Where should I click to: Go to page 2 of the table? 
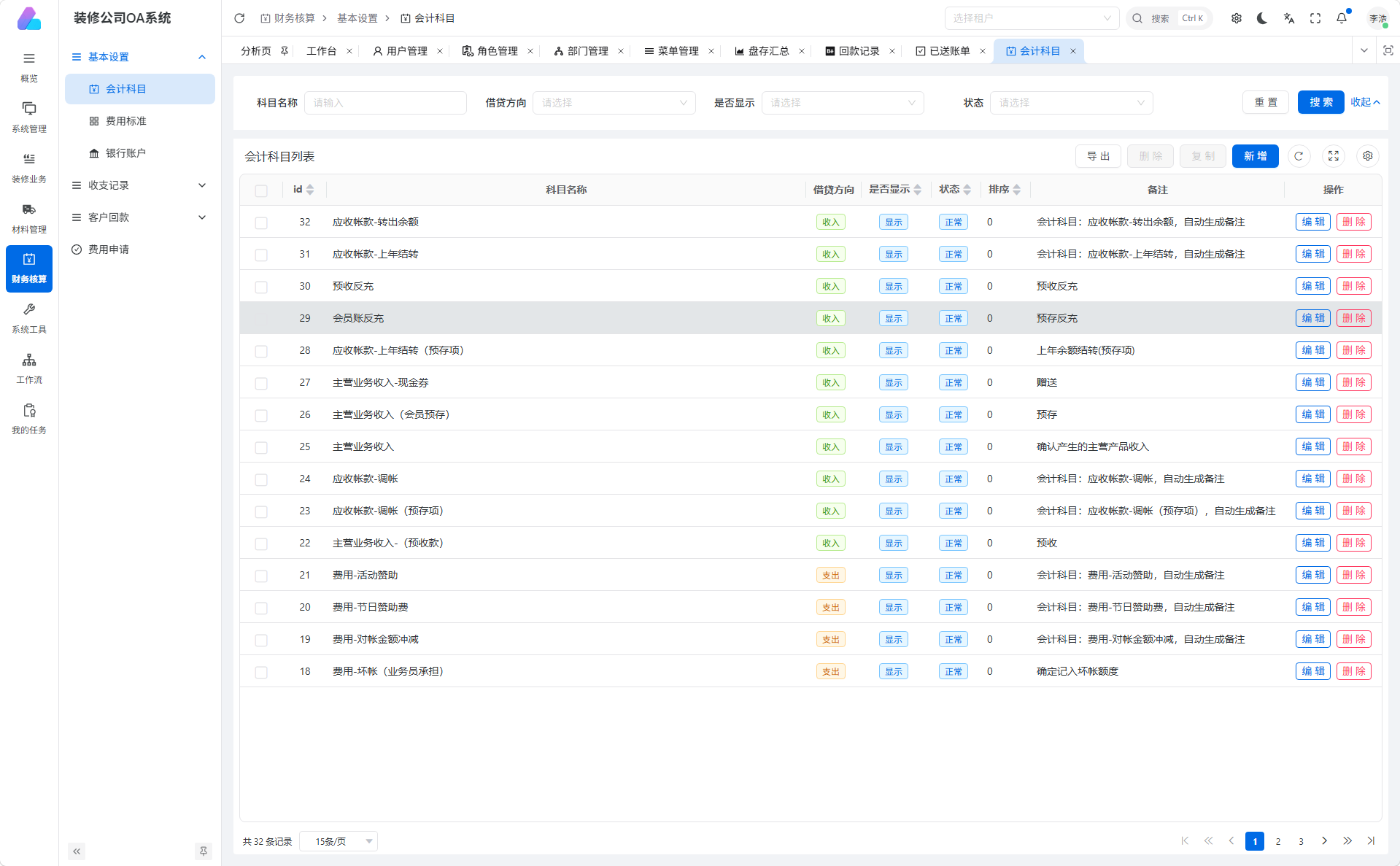coord(1277,841)
